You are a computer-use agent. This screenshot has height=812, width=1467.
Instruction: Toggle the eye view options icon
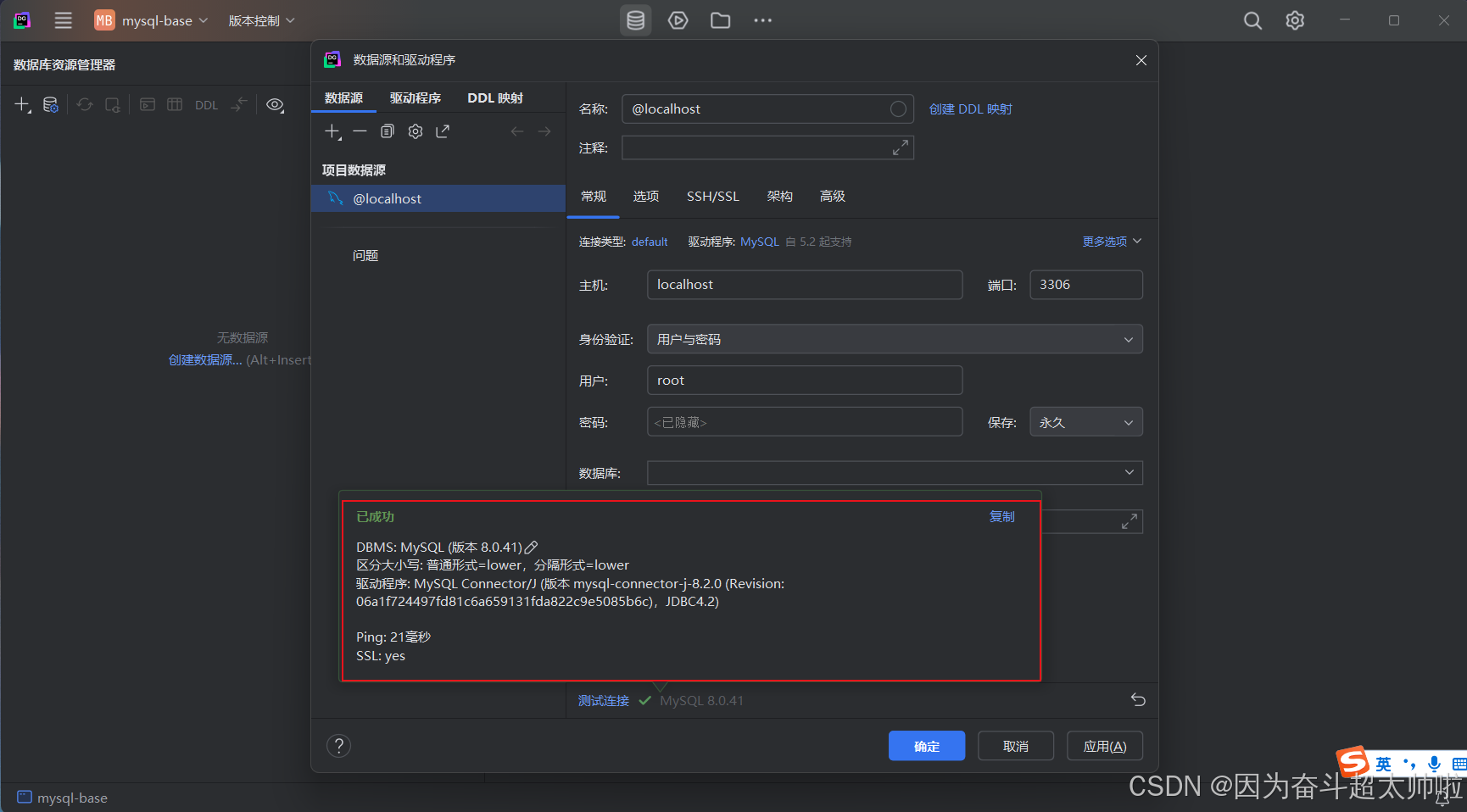275,104
